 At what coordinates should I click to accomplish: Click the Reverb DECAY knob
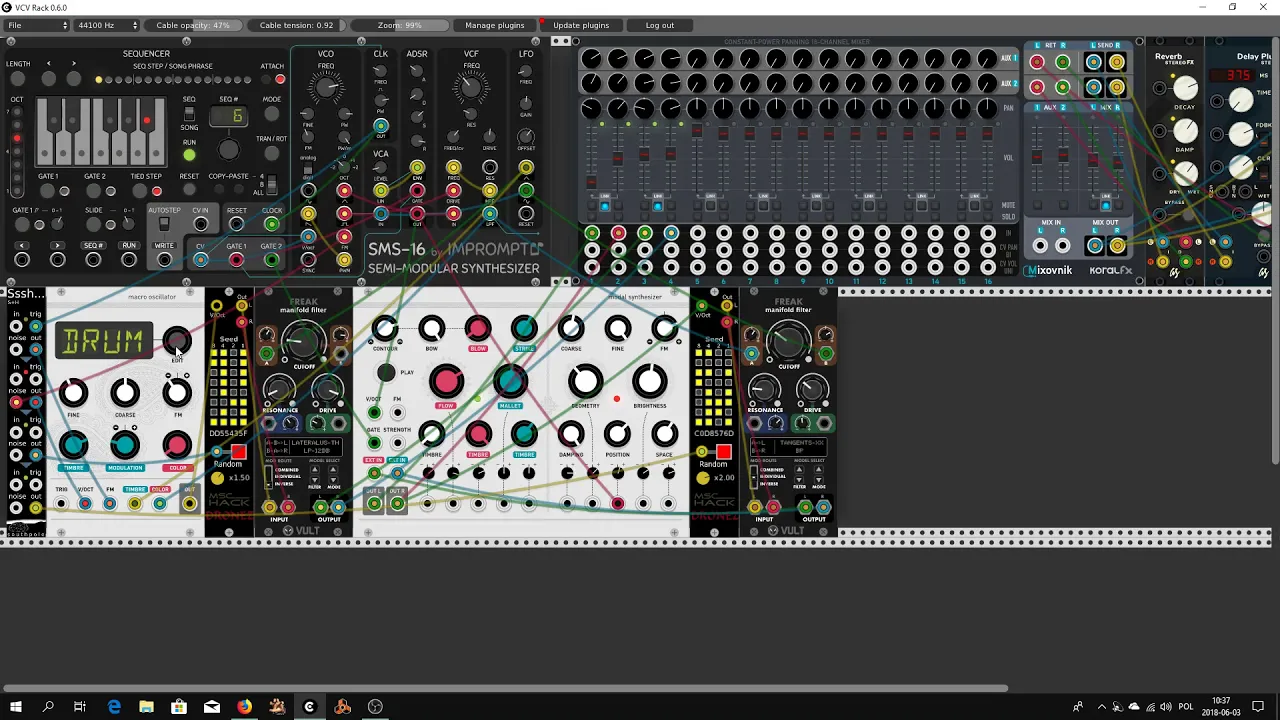pyautogui.click(x=1185, y=89)
